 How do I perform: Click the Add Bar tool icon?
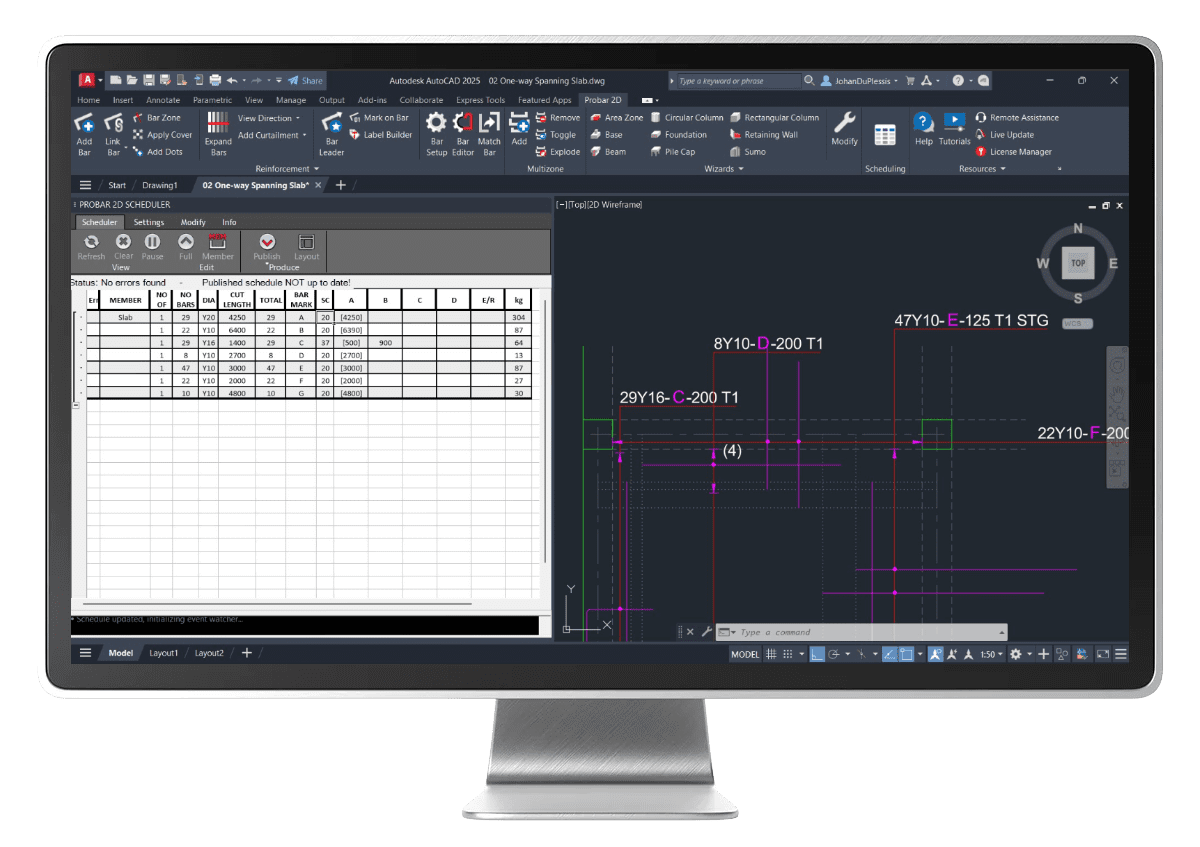(85, 124)
